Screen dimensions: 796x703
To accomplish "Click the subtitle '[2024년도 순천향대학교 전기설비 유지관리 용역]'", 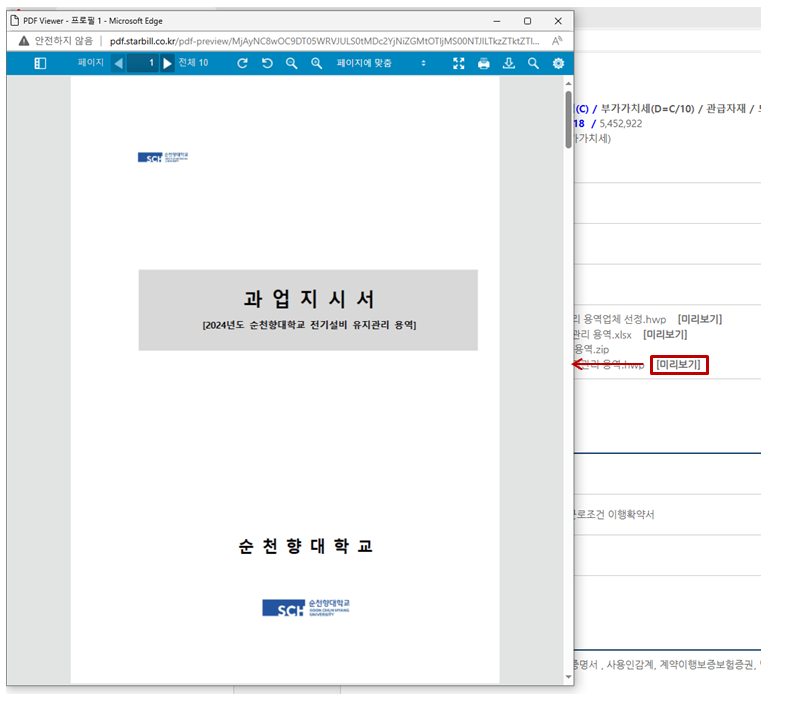I will pos(309,325).
